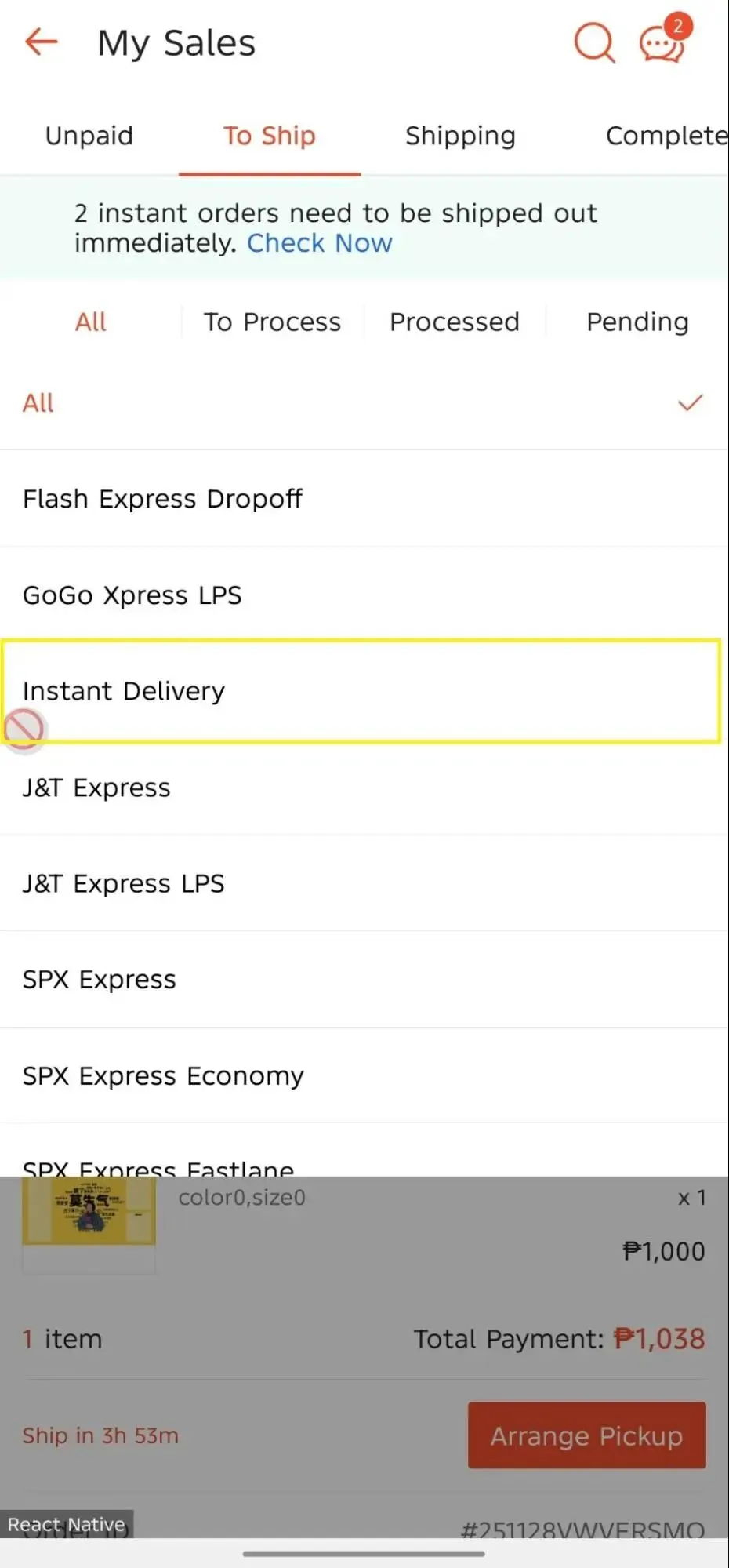Select All shipping channels option

pyautogui.click(x=364, y=403)
